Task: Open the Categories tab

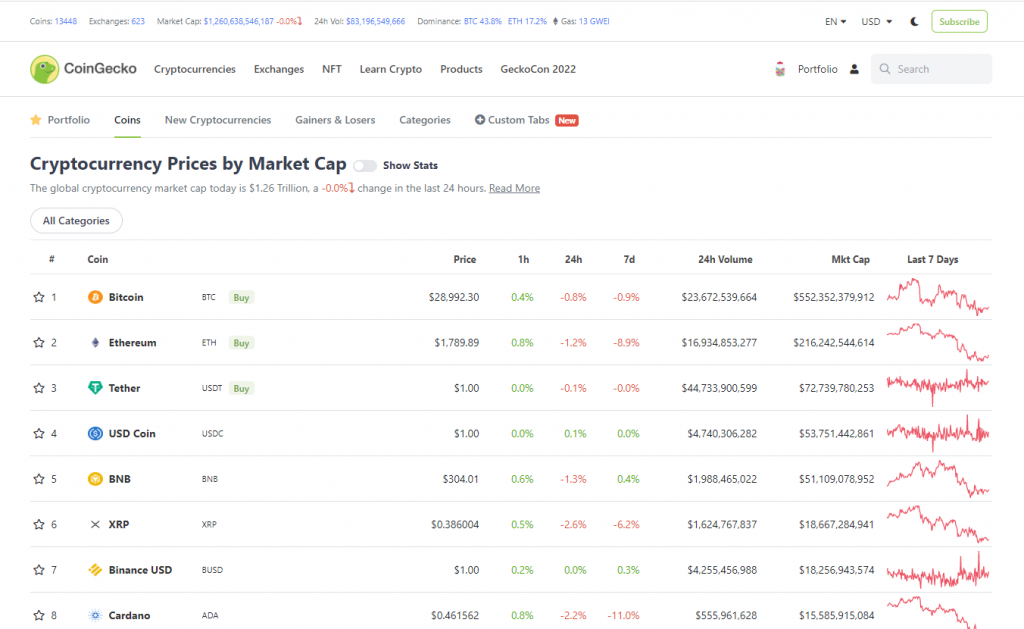Action: click(x=425, y=120)
